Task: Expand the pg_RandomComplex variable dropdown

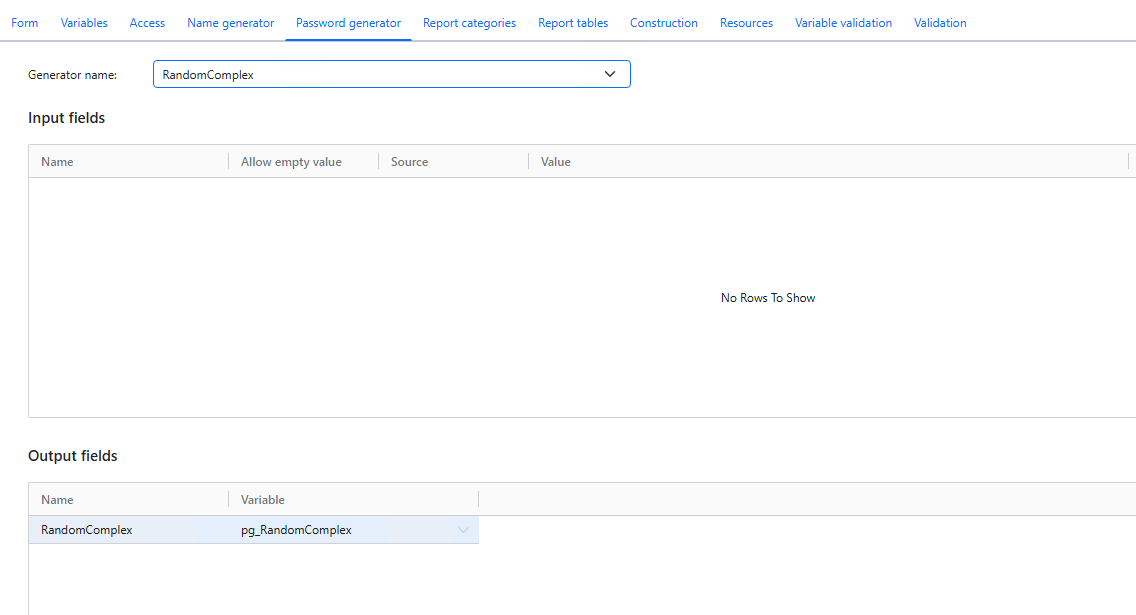Action: 463,530
